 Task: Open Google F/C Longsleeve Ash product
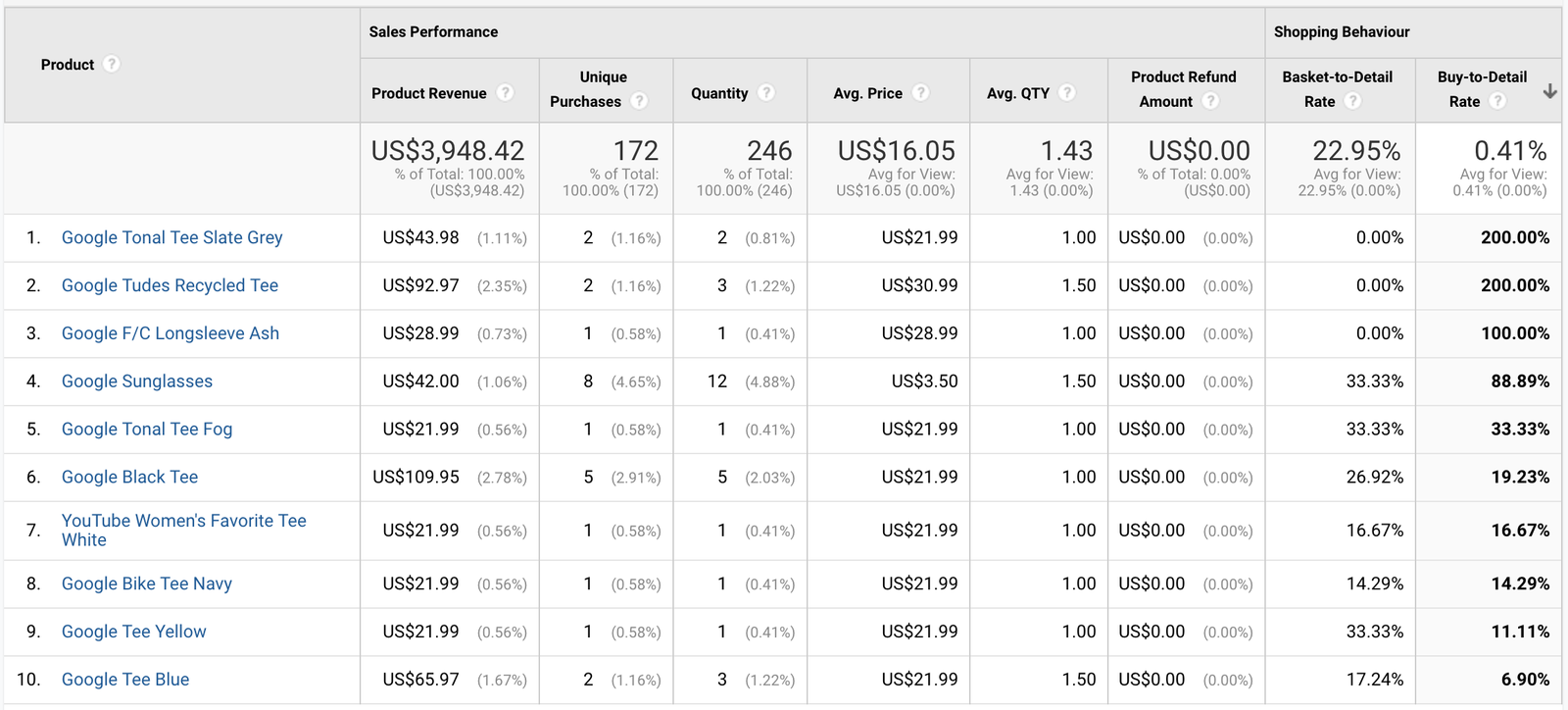pyautogui.click(x=171, y=333)
